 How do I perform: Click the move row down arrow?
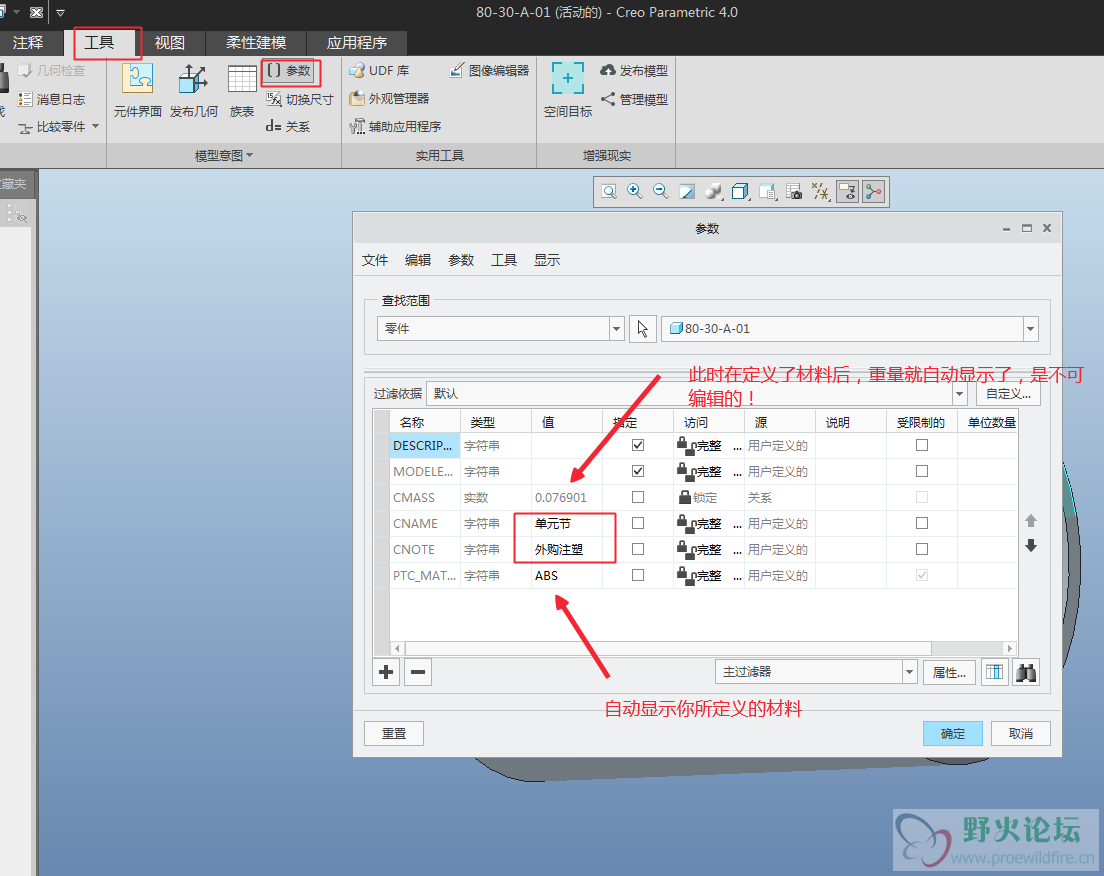(1031, 546)
